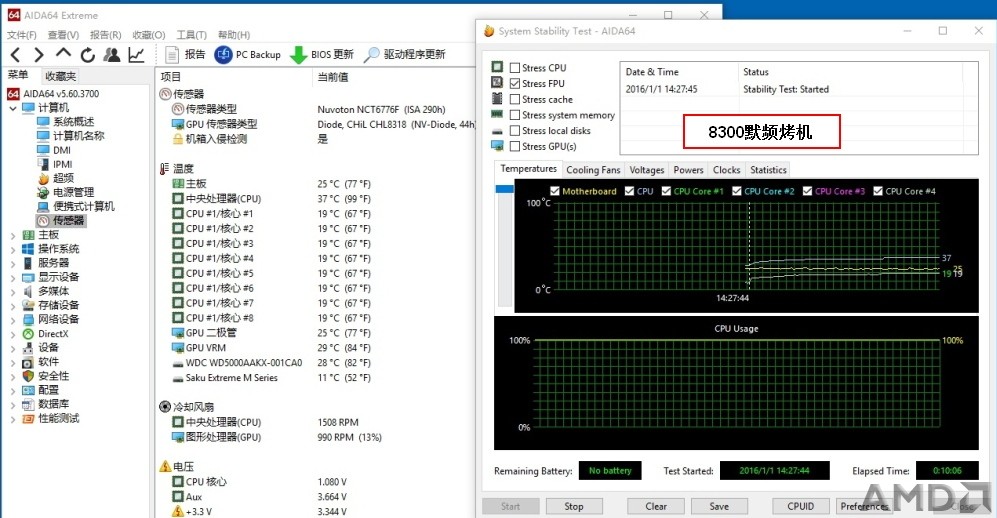Open the graph chart icon in toolbar
The image size is (997, 518).
[x=136, y=55]
